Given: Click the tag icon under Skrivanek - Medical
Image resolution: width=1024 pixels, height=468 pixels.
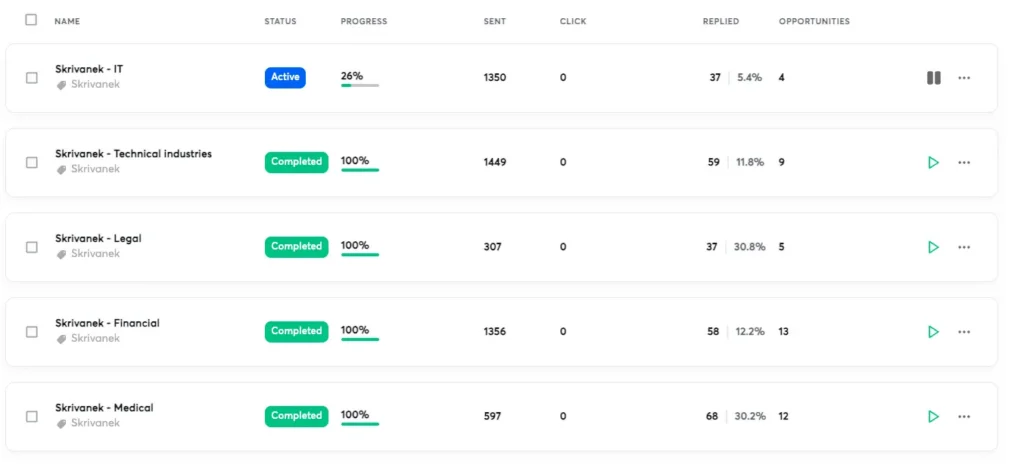Looking at the screenshot, I should point(61,423).
